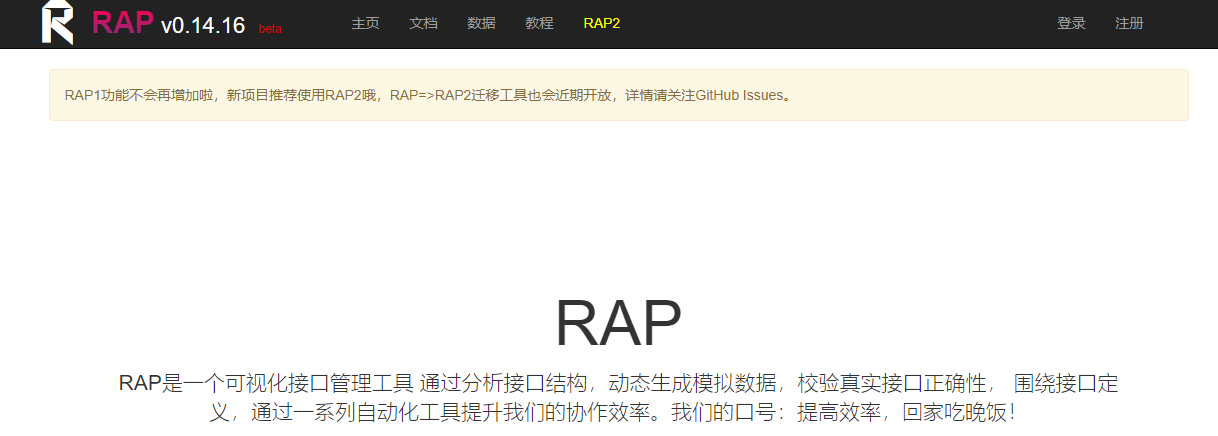This screenshot has width=1218, height=436.
Task: Open the 主页 navigation item
Action: click(365, 23)
